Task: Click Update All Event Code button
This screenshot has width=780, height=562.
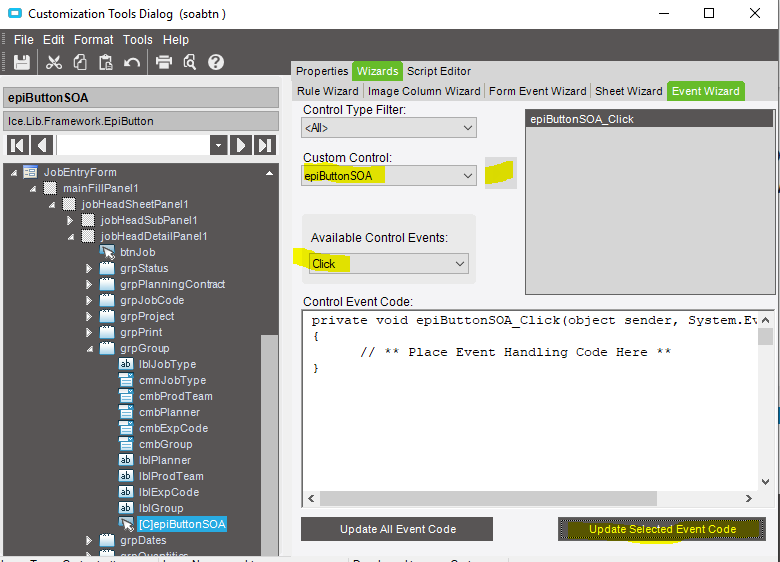Action: pyautogui.click(x=397, y=529)
